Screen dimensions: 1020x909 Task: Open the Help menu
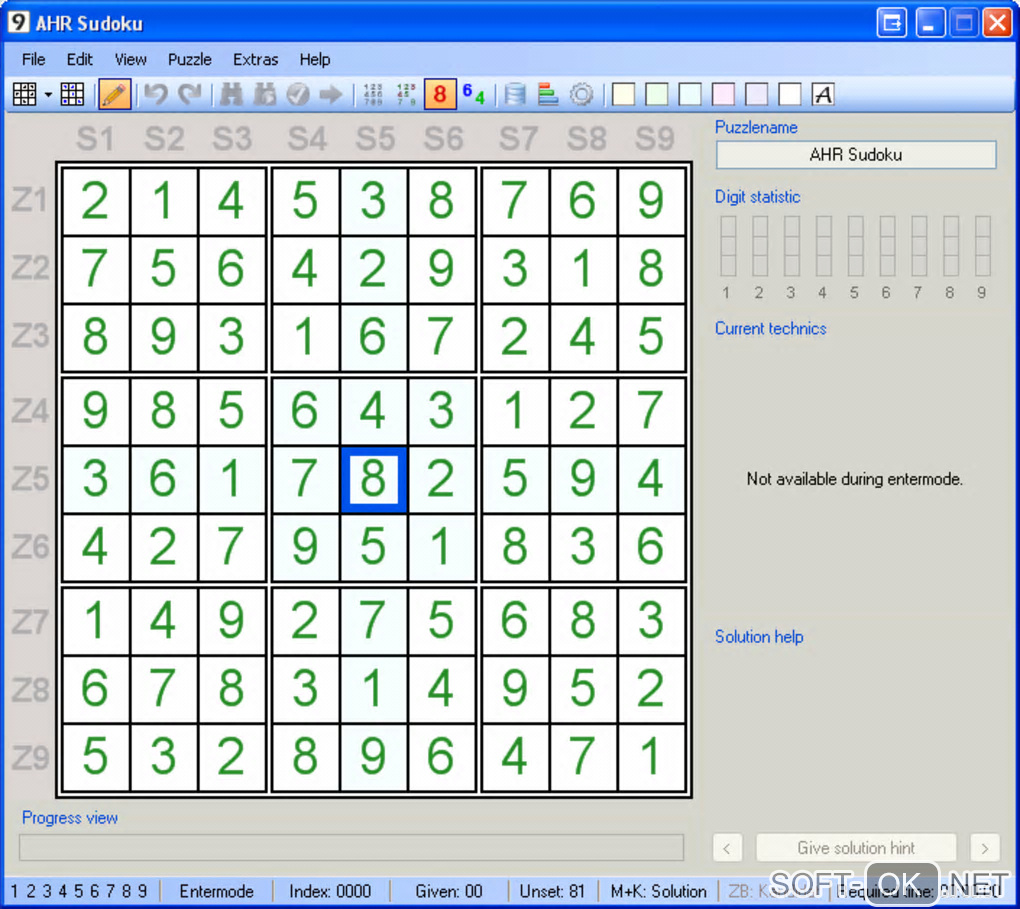(315, 59)
